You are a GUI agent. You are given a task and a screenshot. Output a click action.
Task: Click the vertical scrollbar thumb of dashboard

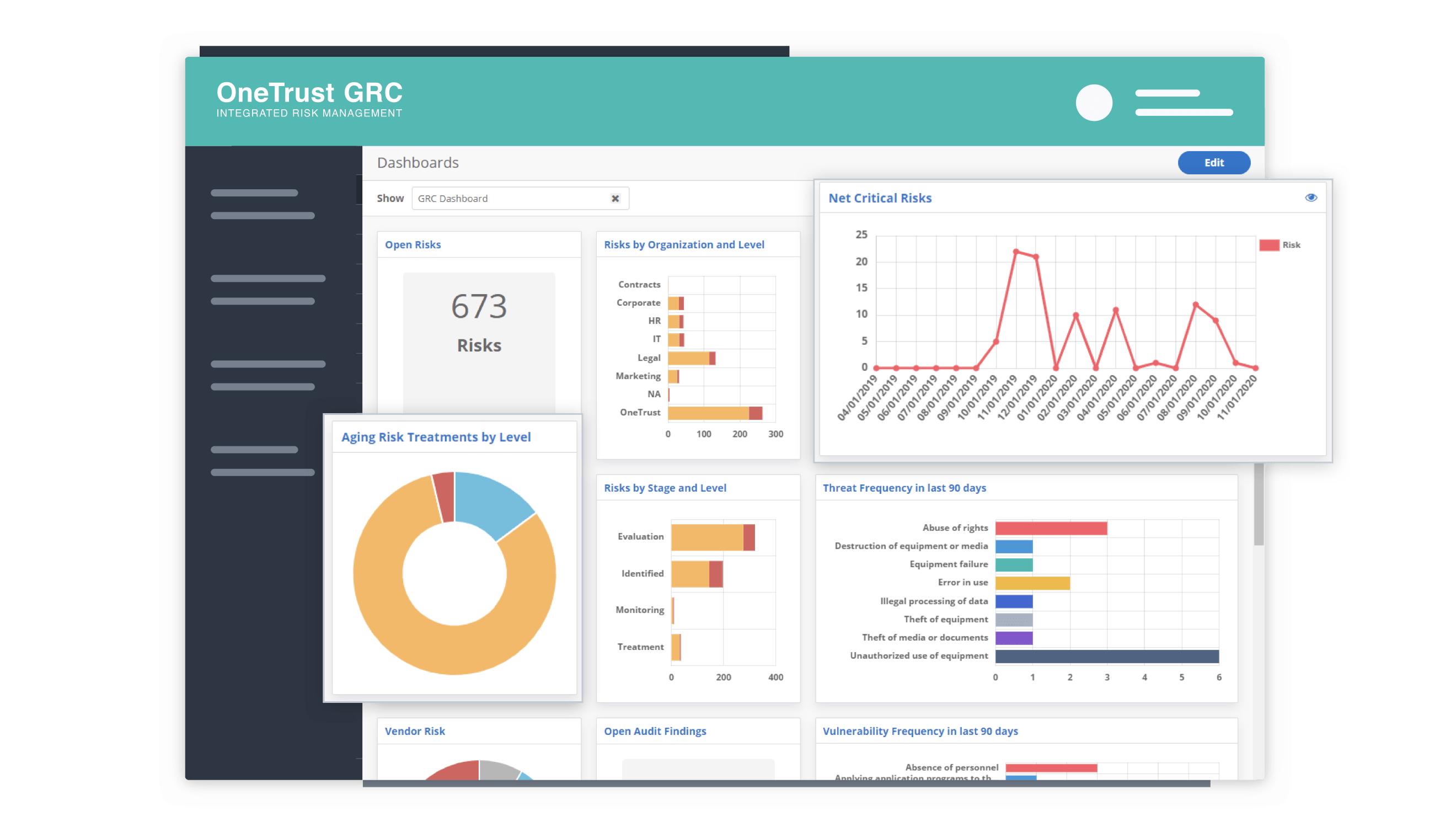point(1258,505)
